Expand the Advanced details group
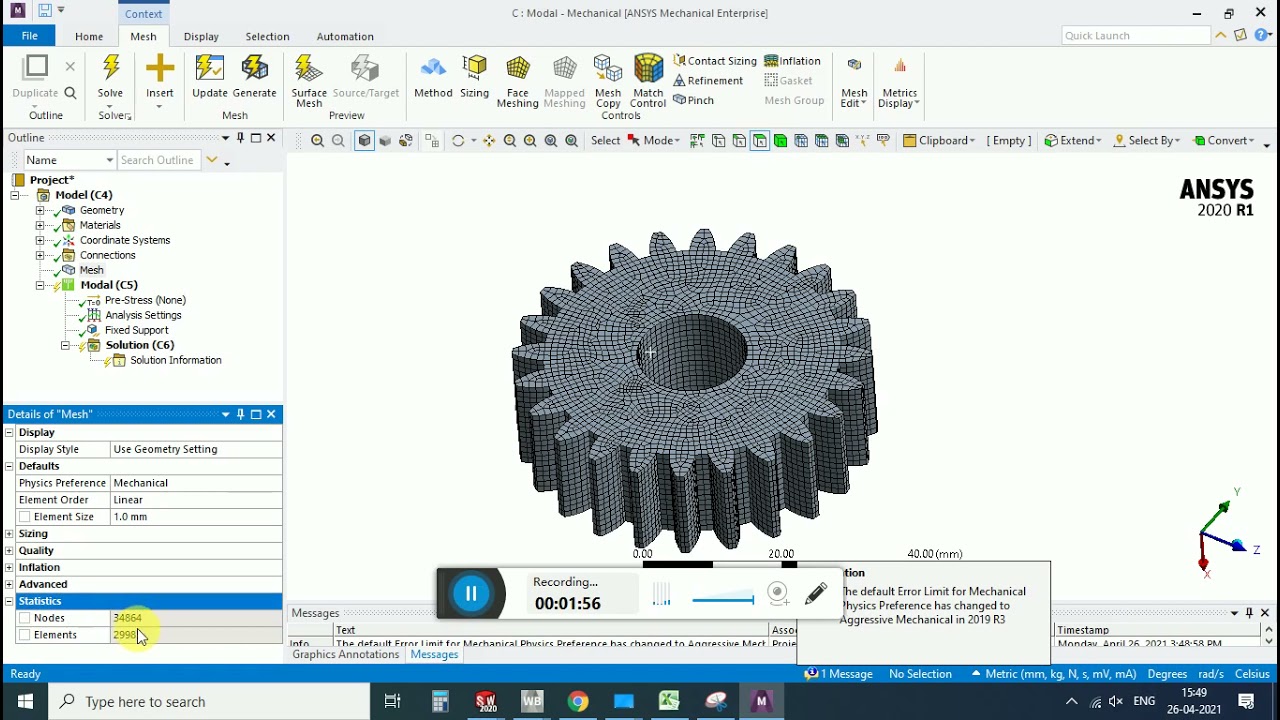This screenshot has width=1280, height=720. pos(9,584)
